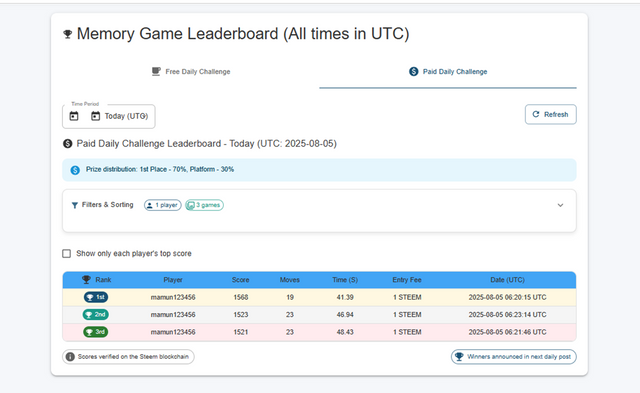Click score value 1568

tap(241, 298)
